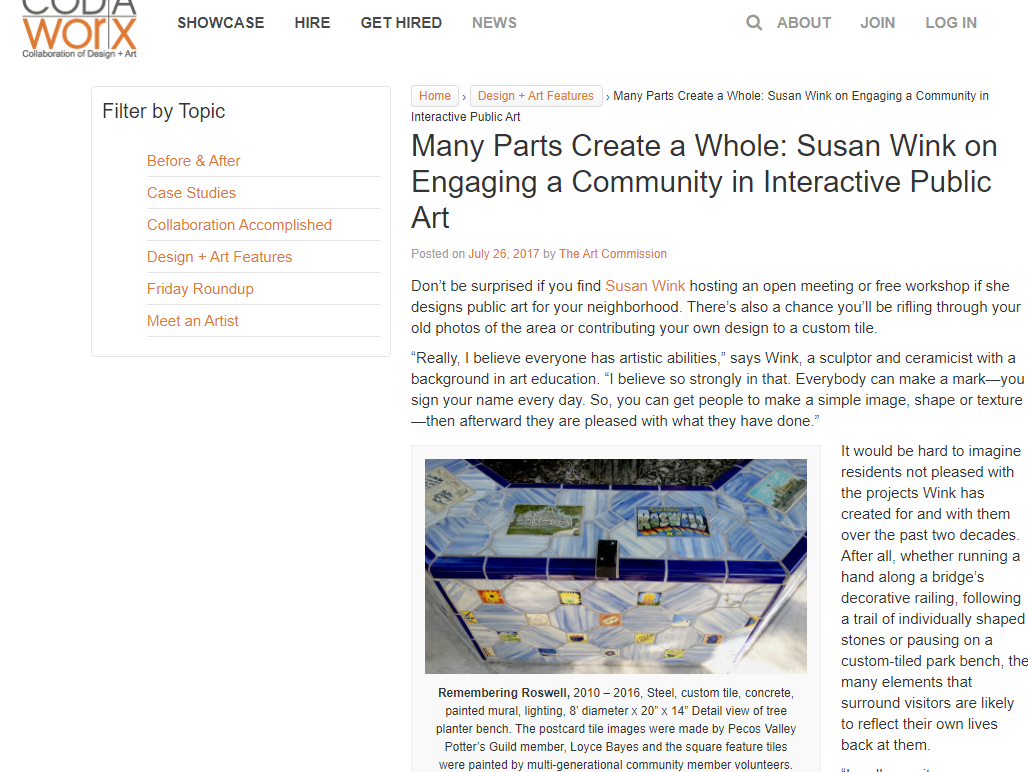Open the About page
This screenshot has height=772, width=1028.
click(804, 23)
